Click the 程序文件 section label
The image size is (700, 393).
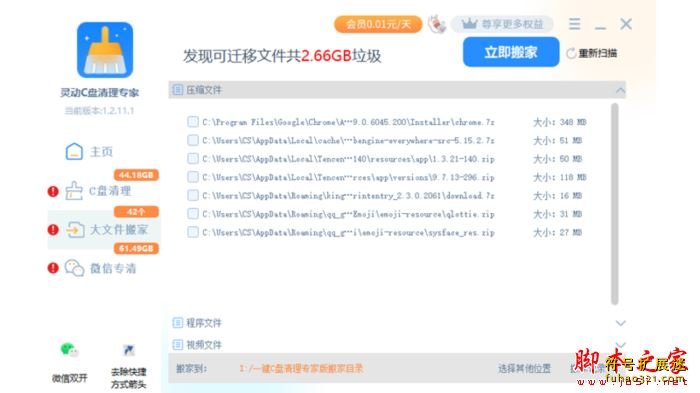[204, 323]
